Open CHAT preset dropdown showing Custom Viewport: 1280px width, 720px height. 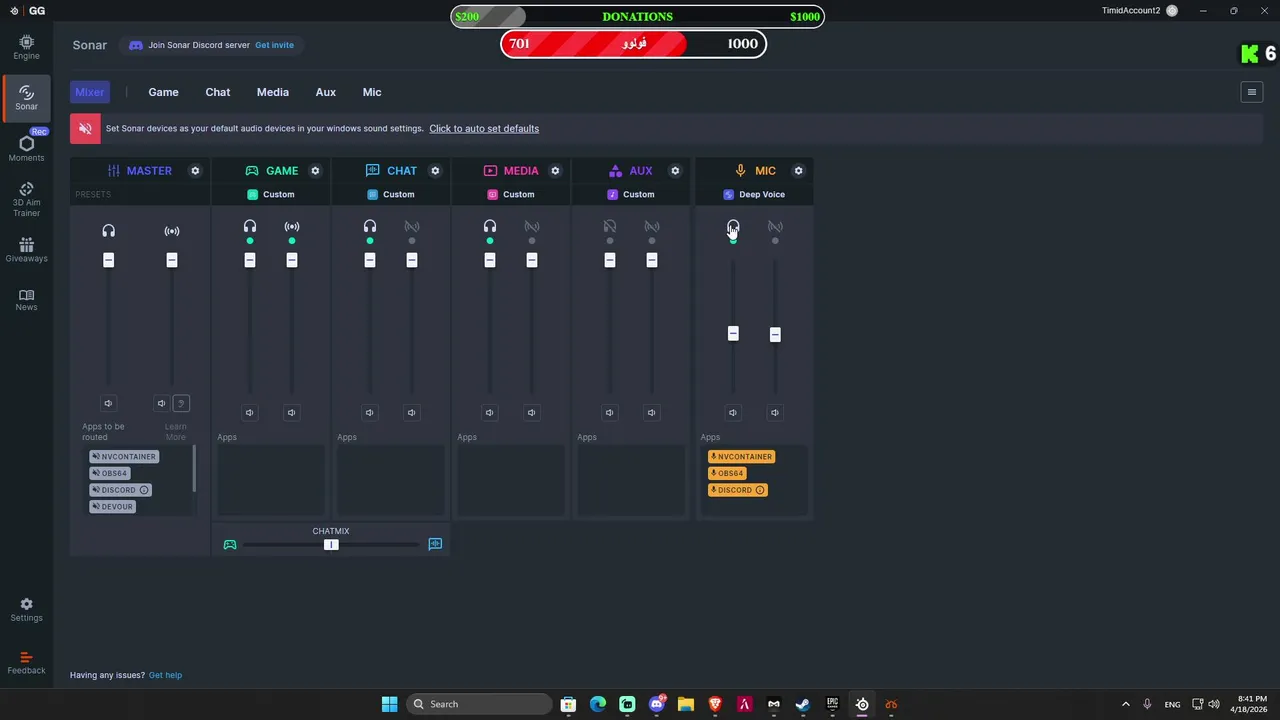[x=391, y=194]
